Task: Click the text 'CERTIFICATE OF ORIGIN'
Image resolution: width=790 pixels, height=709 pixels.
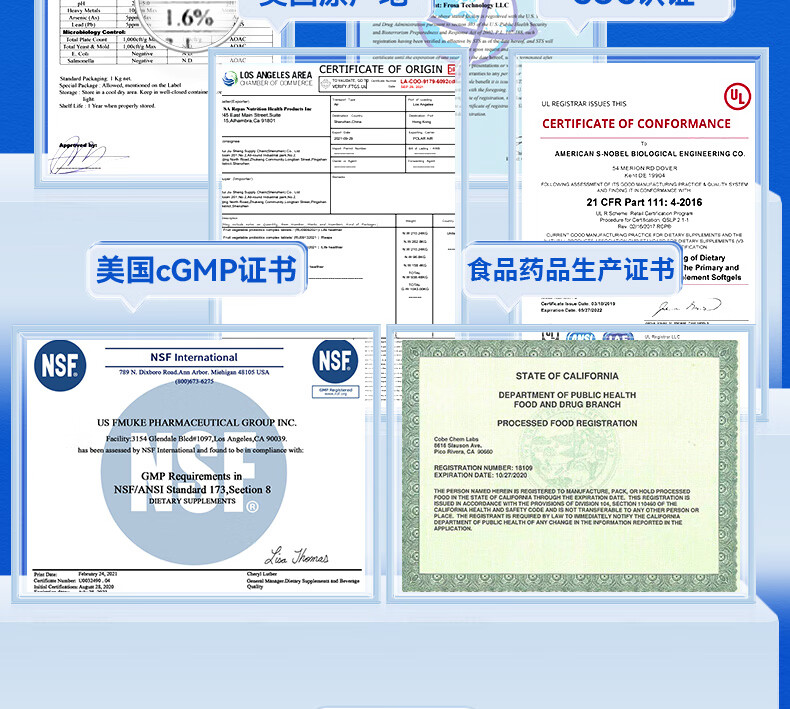Action: point(381,70)
